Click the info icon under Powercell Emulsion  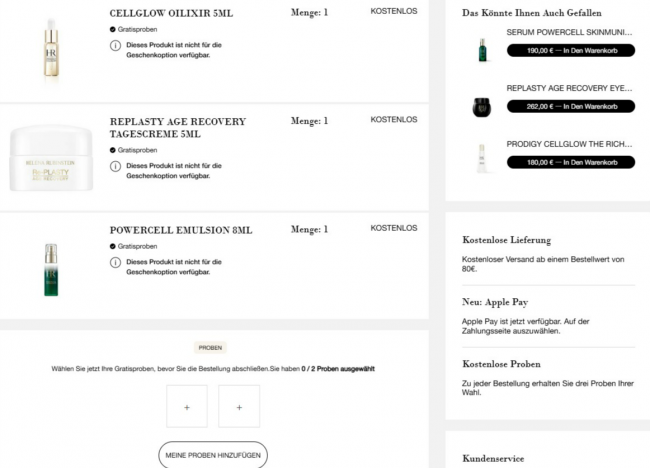pos(115,262)
